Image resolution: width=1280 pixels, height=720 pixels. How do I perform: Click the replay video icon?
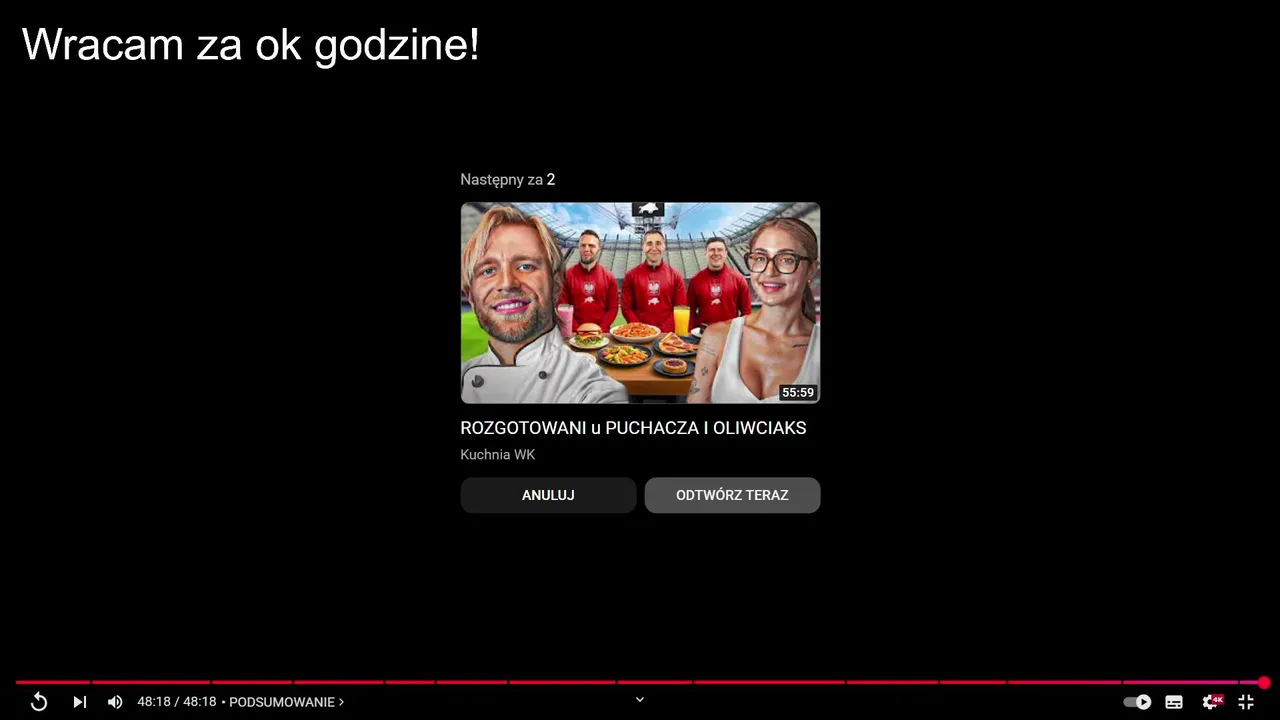coord(39,702)
